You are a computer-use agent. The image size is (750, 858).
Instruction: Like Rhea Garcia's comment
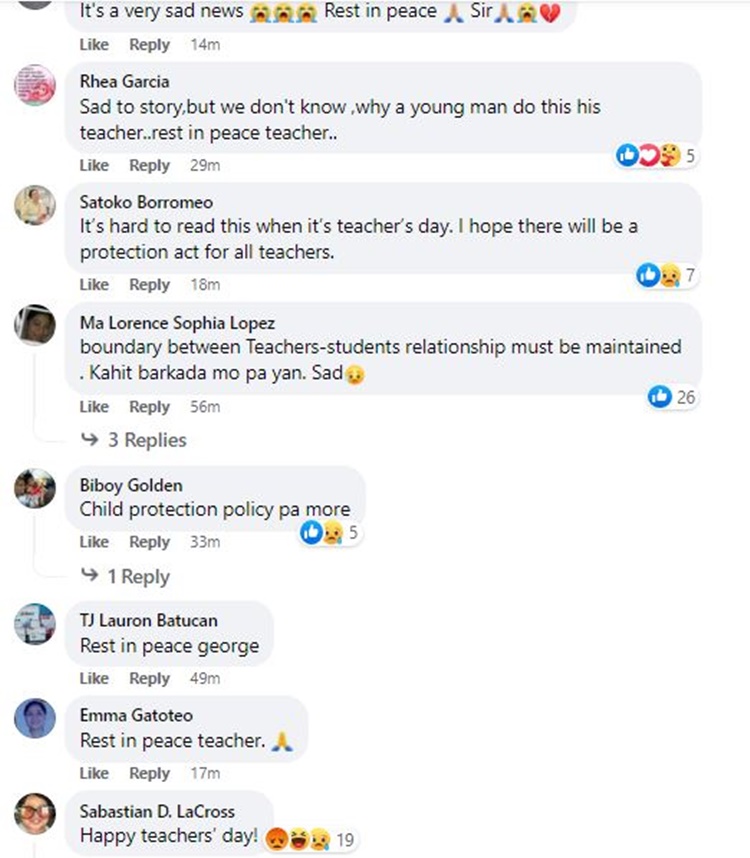coord(94,165)
